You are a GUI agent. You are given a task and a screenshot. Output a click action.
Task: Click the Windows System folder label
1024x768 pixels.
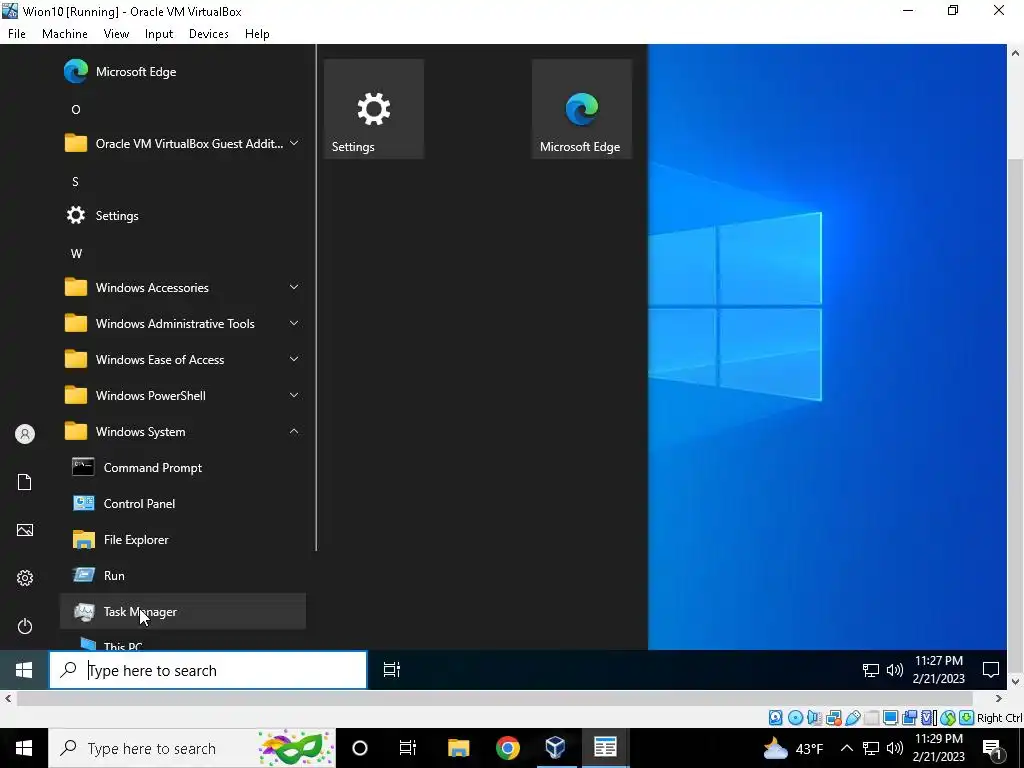[x=140, y=432]
